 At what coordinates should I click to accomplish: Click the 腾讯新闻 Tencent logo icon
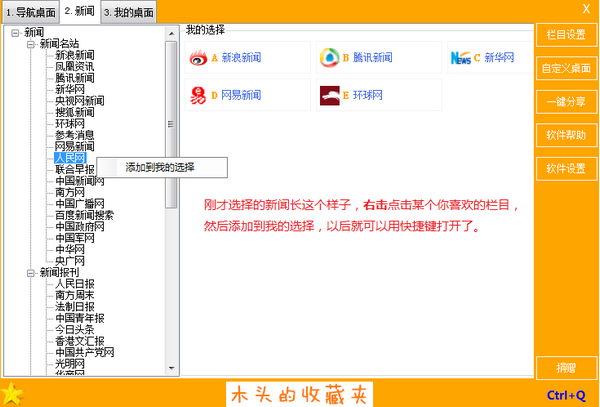click(x=329, y=58)
